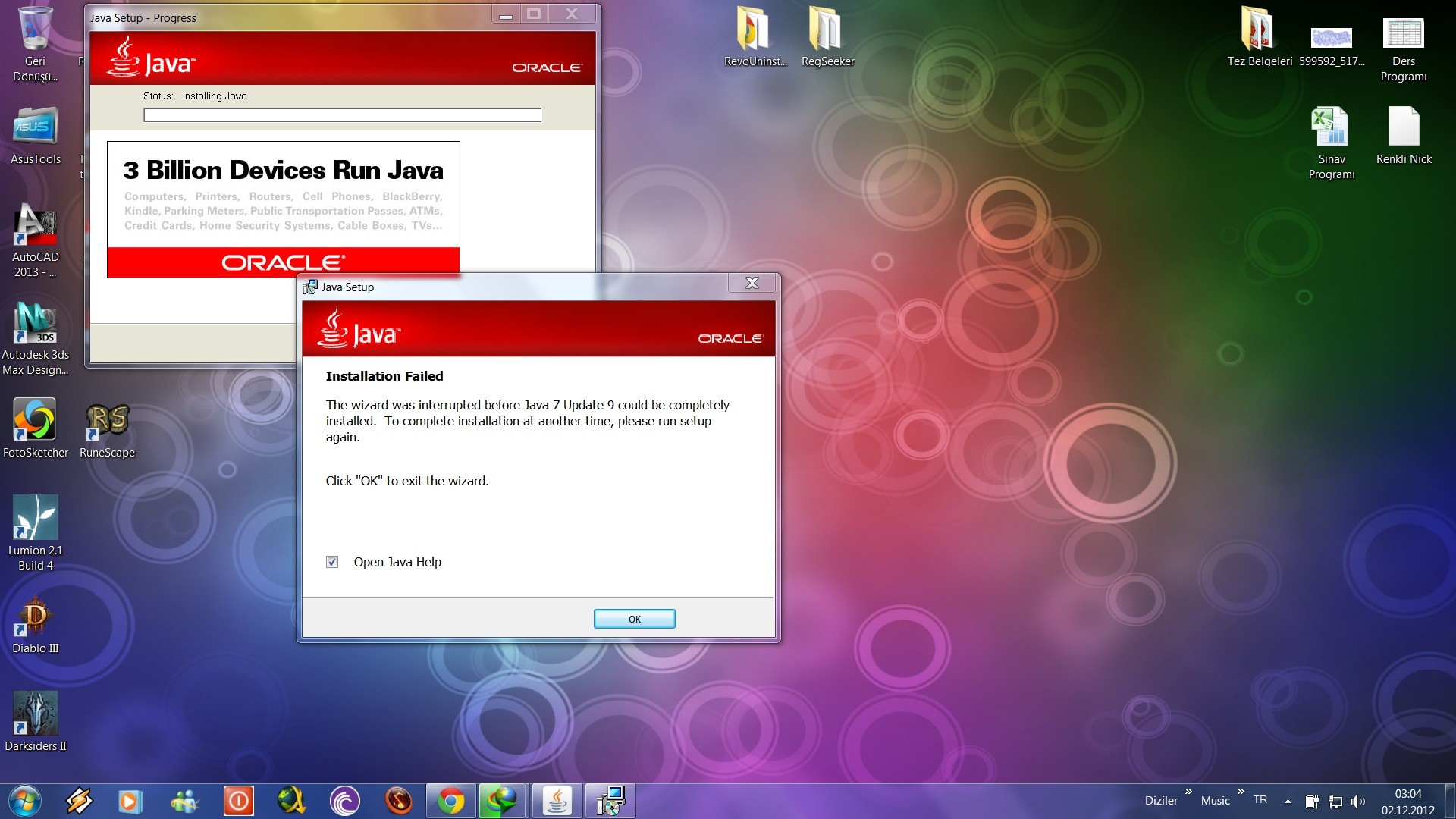Image resolution: width=1456 pixels, height=819 pixels.
Task: Open the purple swirl taskbar app
Action: tap(345, 802)
